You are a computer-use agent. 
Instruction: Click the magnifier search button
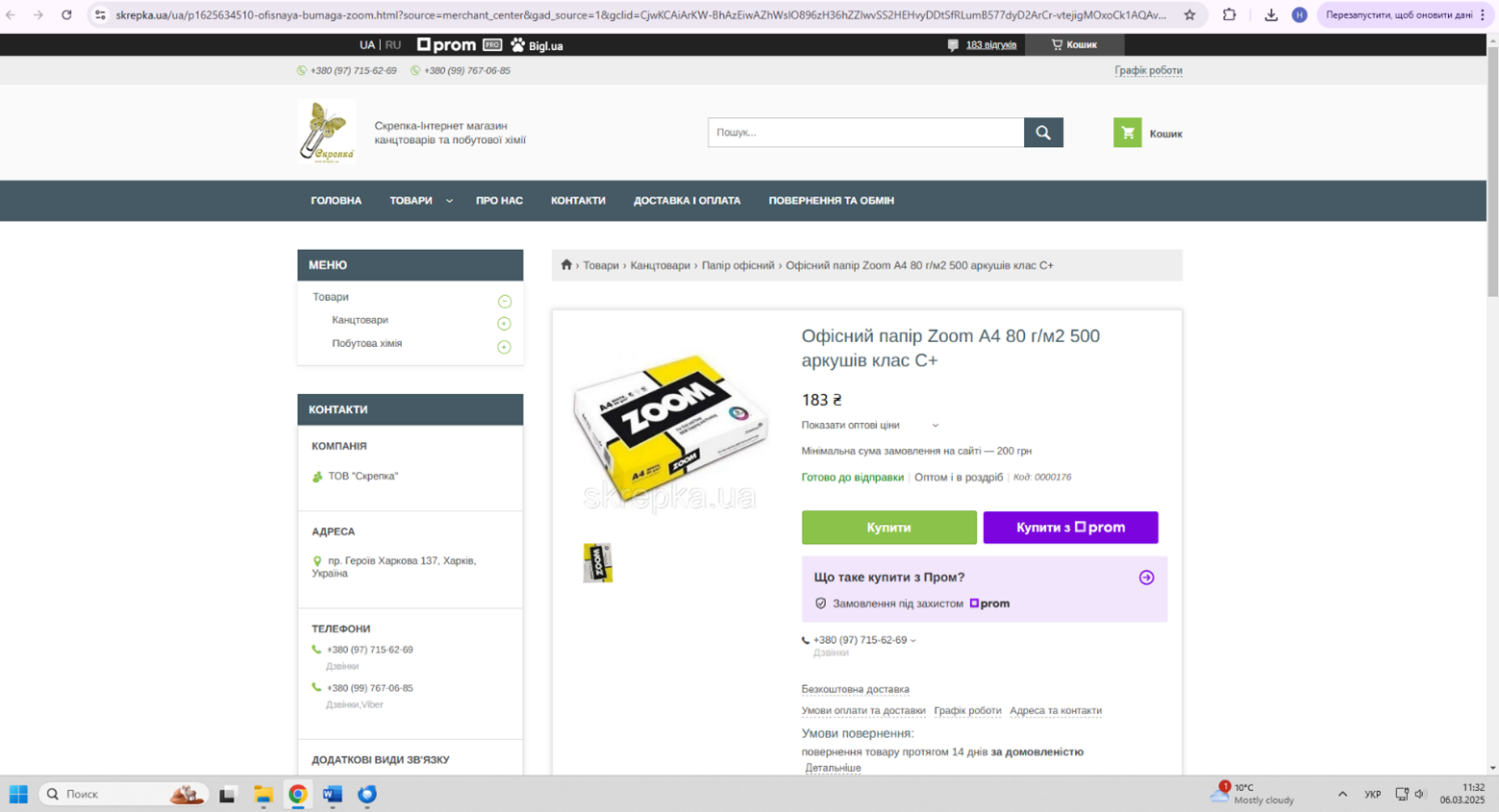pos(1043,133)
